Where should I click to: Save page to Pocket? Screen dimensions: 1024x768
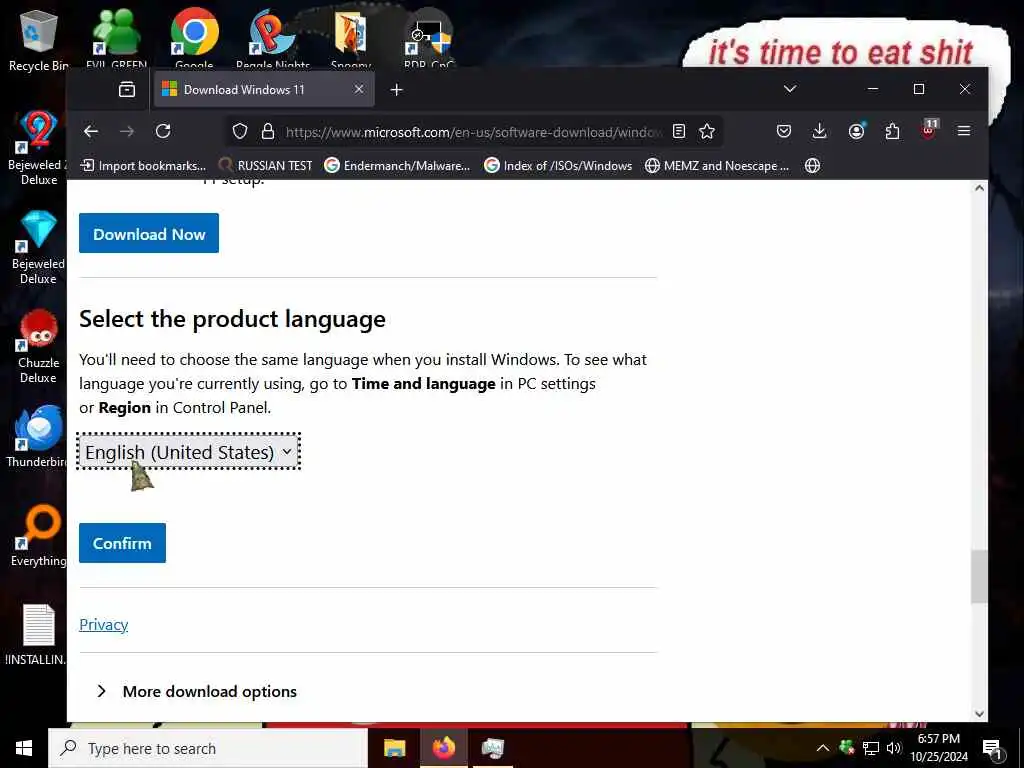pos(784,131)
